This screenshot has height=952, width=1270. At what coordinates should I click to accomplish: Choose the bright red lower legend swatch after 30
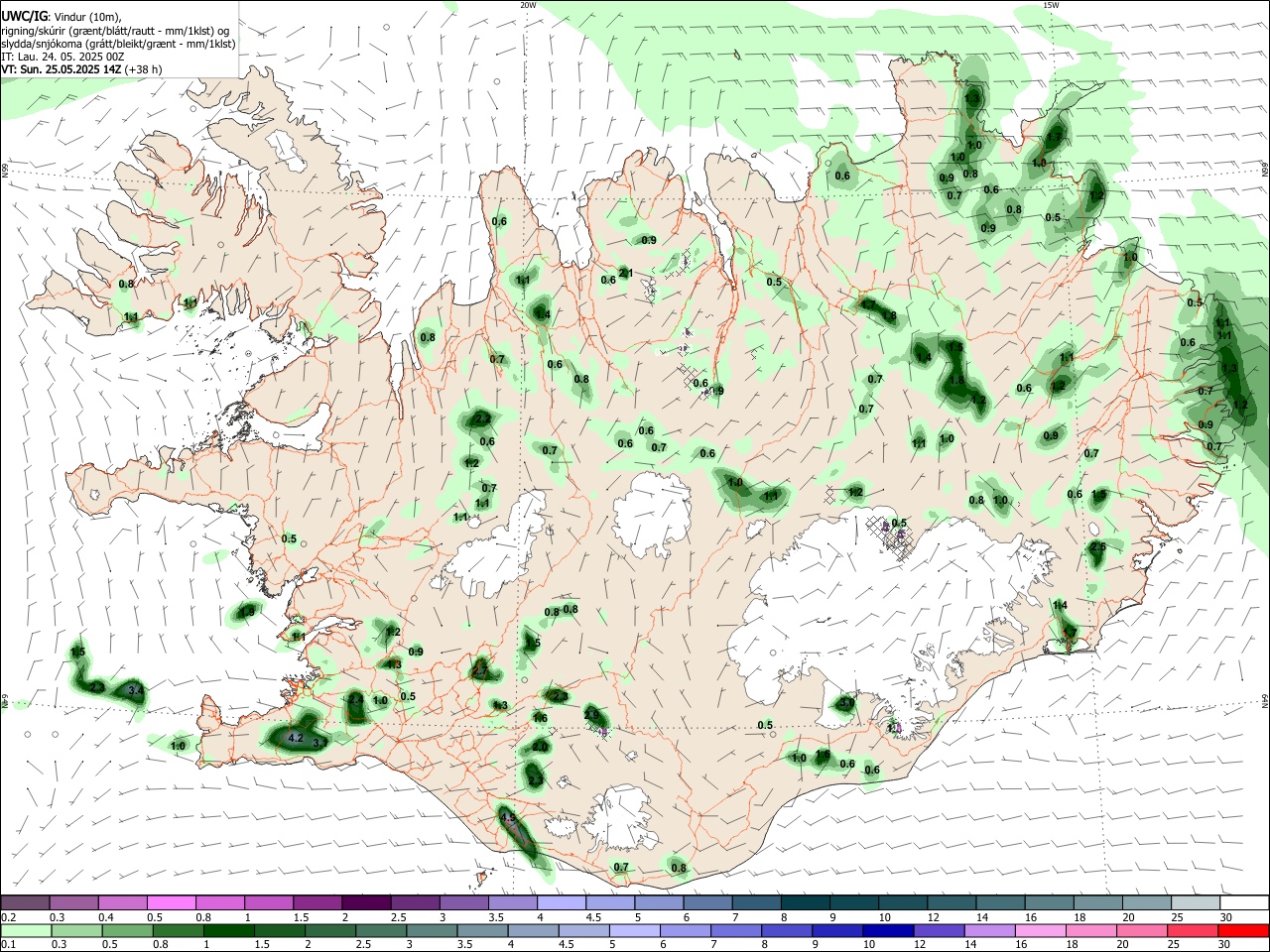1242,930
